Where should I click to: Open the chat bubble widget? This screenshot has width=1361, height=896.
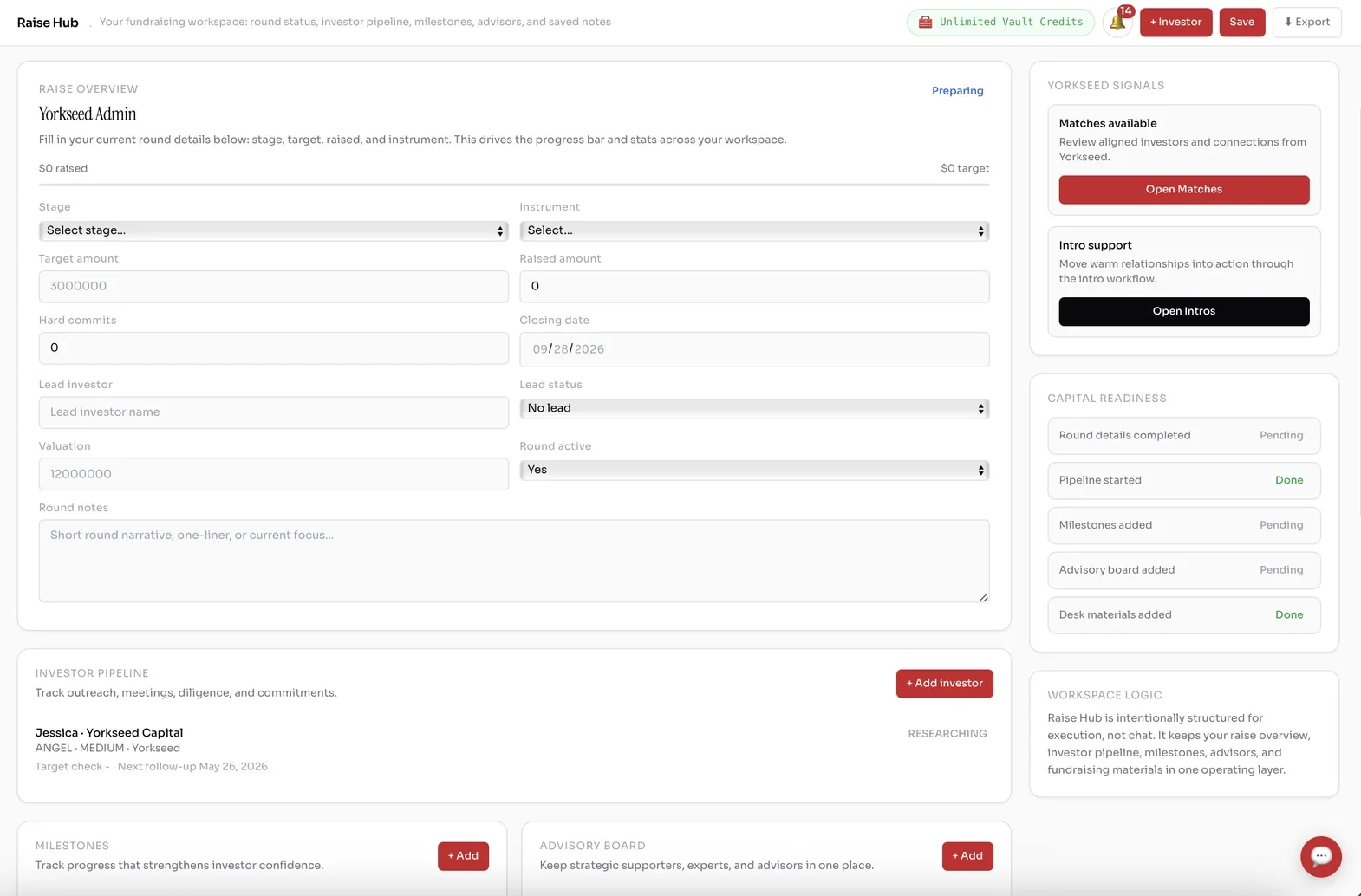(1320, 856)
